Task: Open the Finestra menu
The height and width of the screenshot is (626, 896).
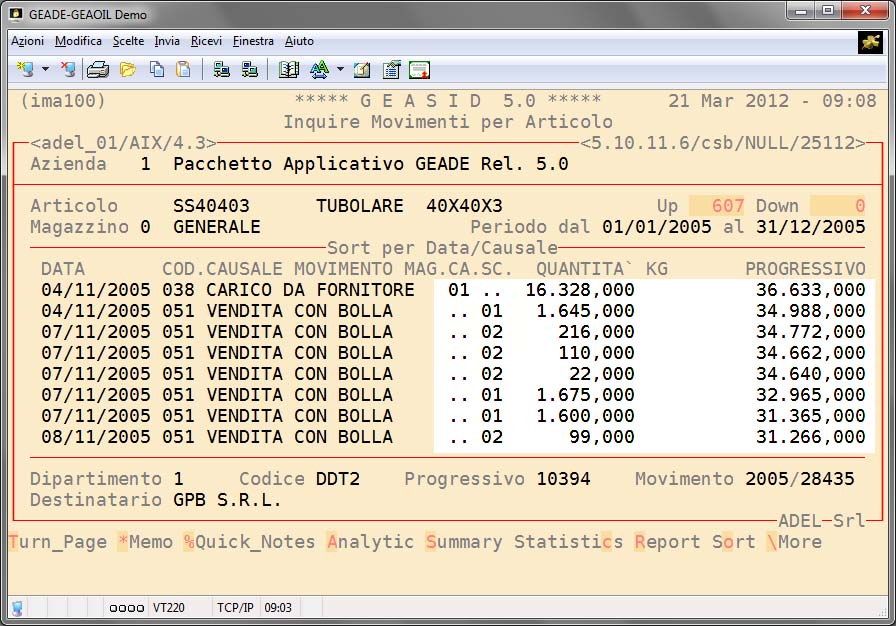Action: [x=253, y=41]
